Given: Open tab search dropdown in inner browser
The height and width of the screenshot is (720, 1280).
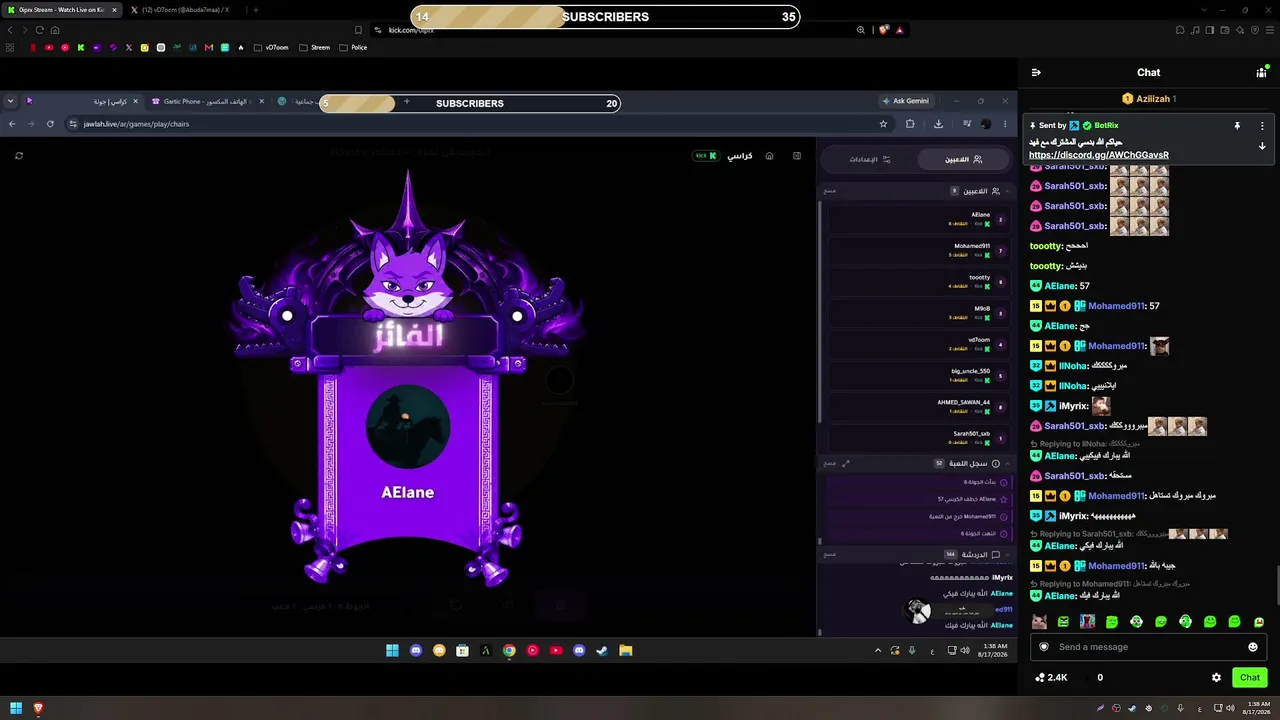Looking at the screenshot, I should (x=10, y=101).
